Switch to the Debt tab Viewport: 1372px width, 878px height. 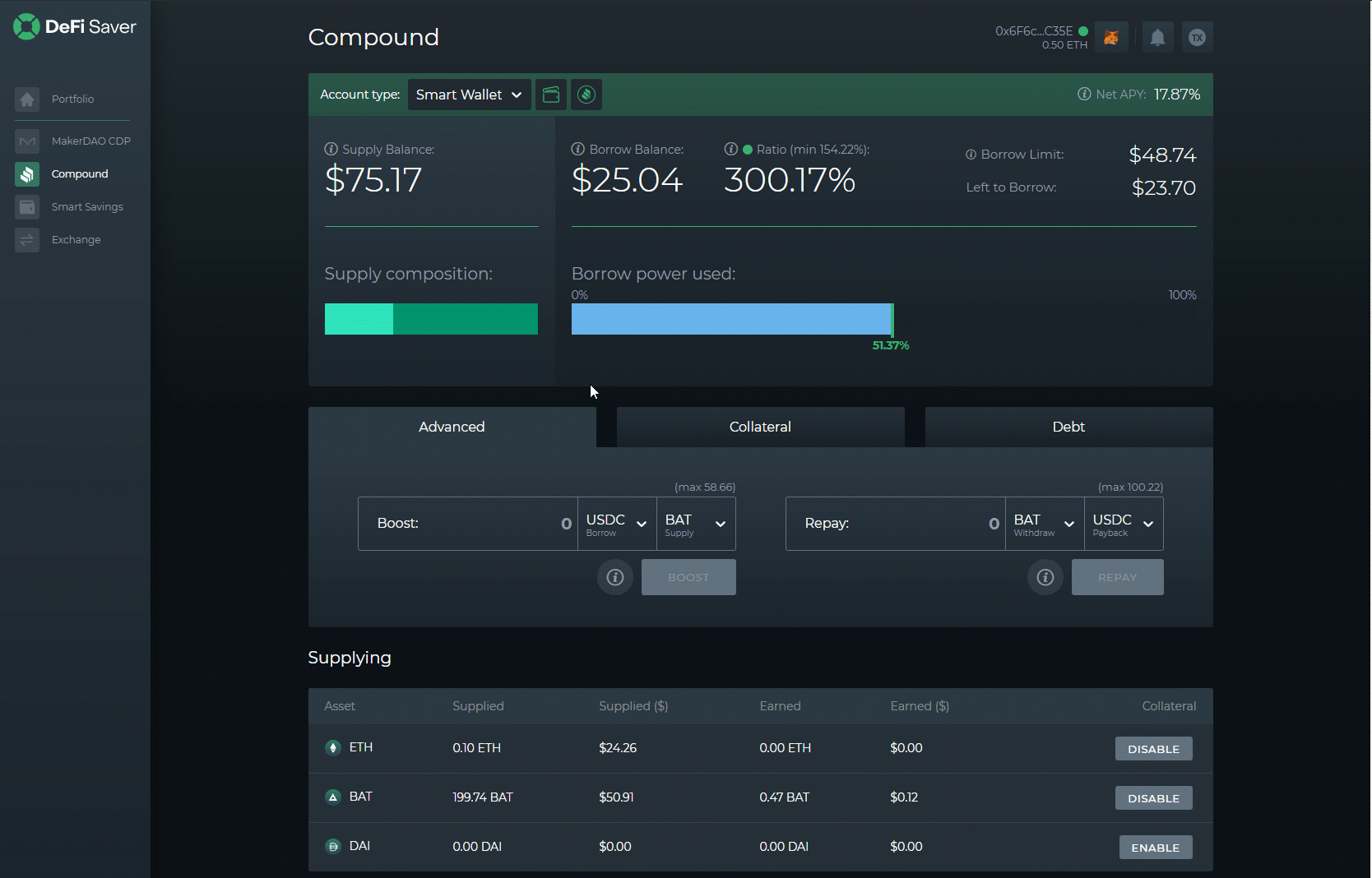[x=1068, y=427]
